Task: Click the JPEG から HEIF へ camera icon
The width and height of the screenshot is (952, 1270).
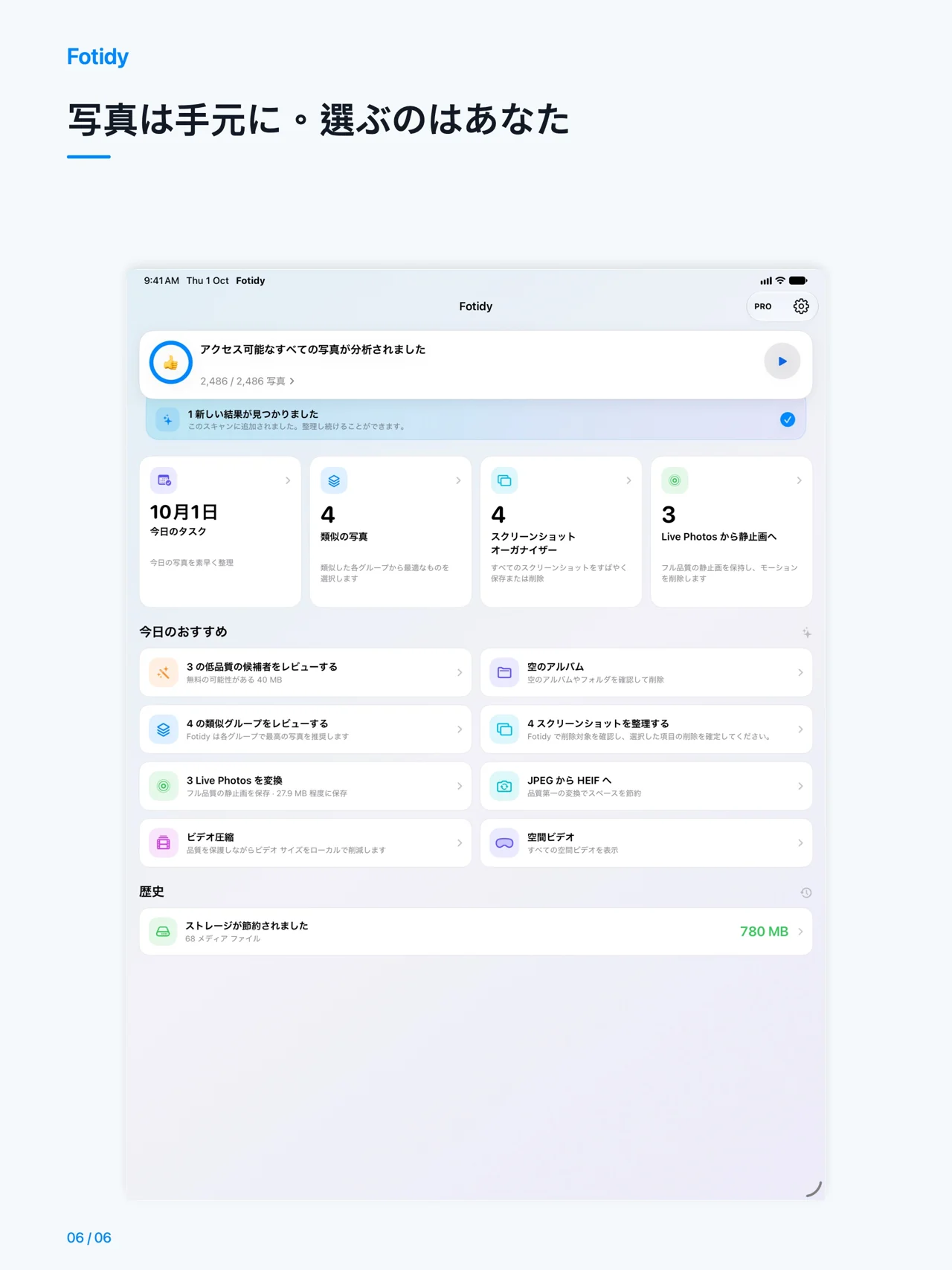Action: point(504,786)
